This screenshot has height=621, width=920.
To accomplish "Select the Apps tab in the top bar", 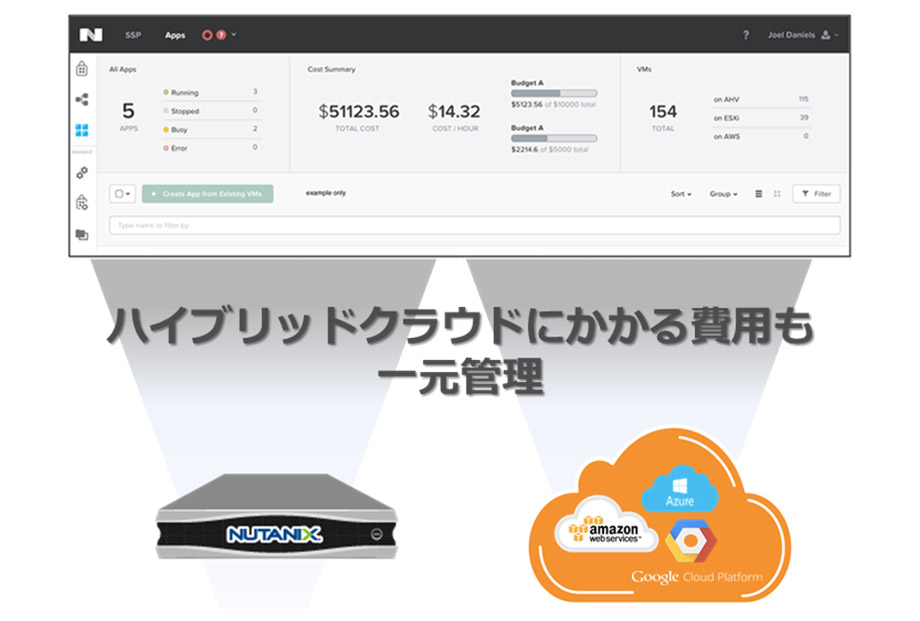I will click(x=175, y=33).
